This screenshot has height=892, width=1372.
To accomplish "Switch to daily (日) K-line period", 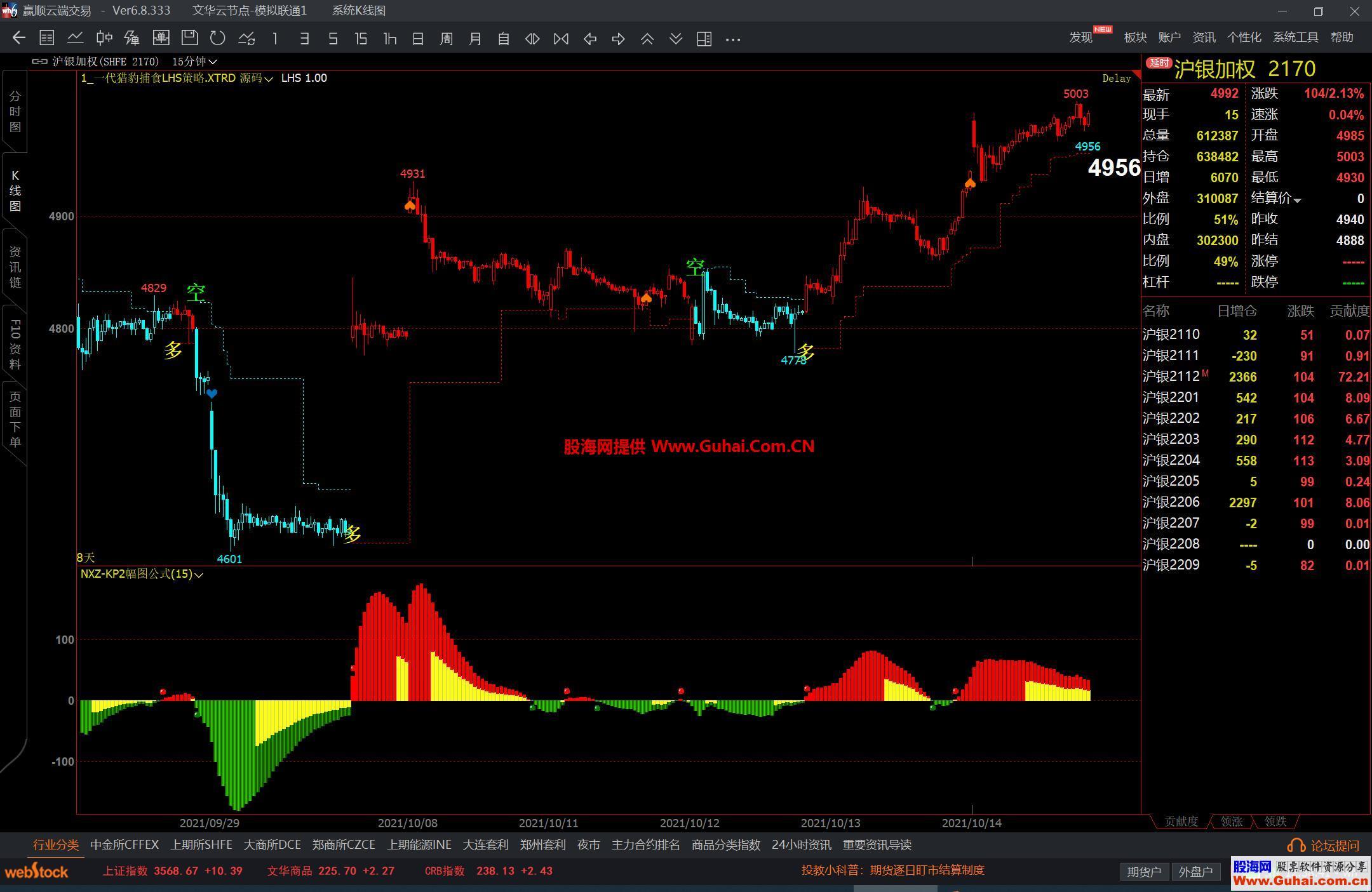I will 418,39.
